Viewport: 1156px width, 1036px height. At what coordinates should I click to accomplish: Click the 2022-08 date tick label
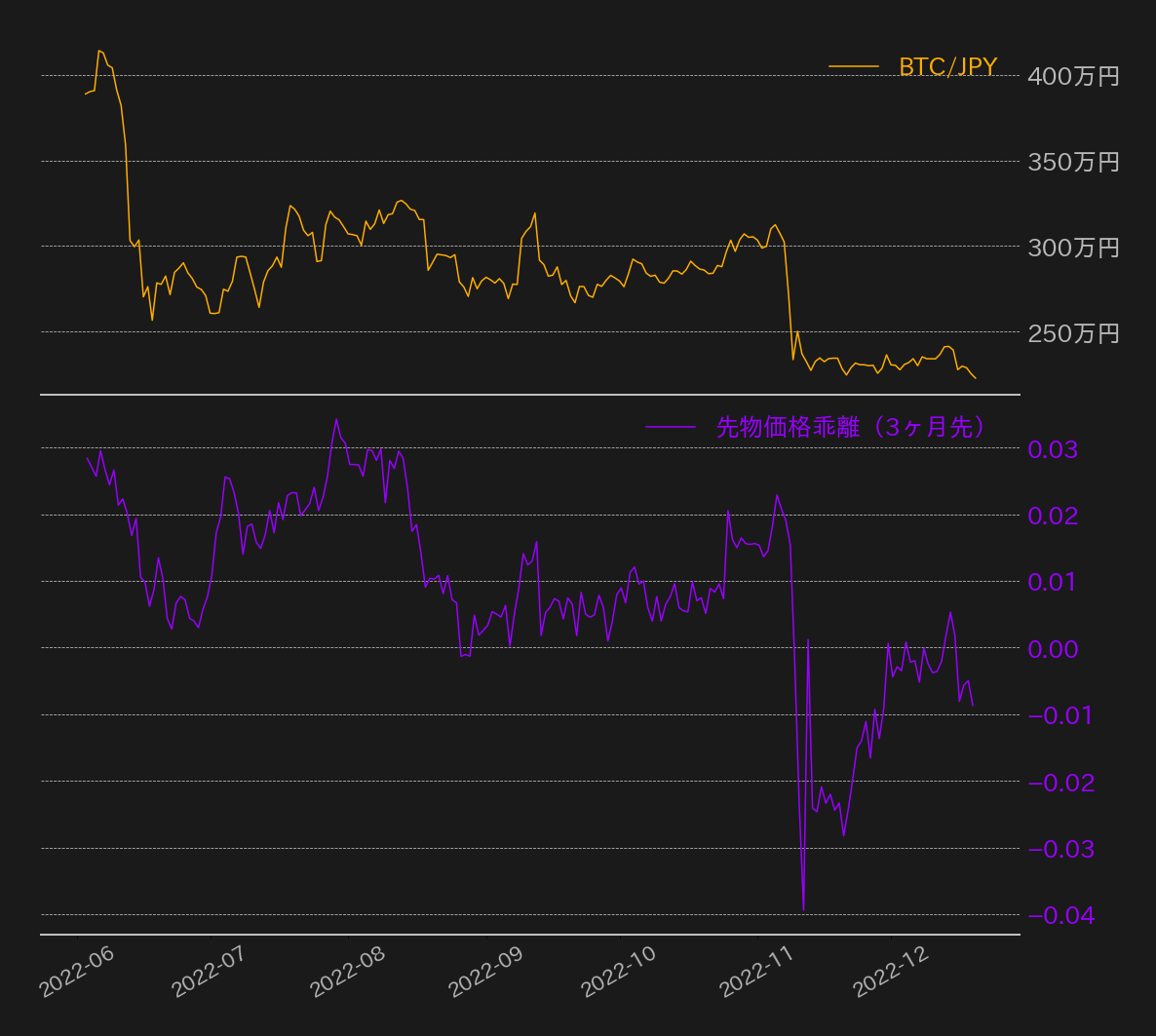tap(347, 972)
